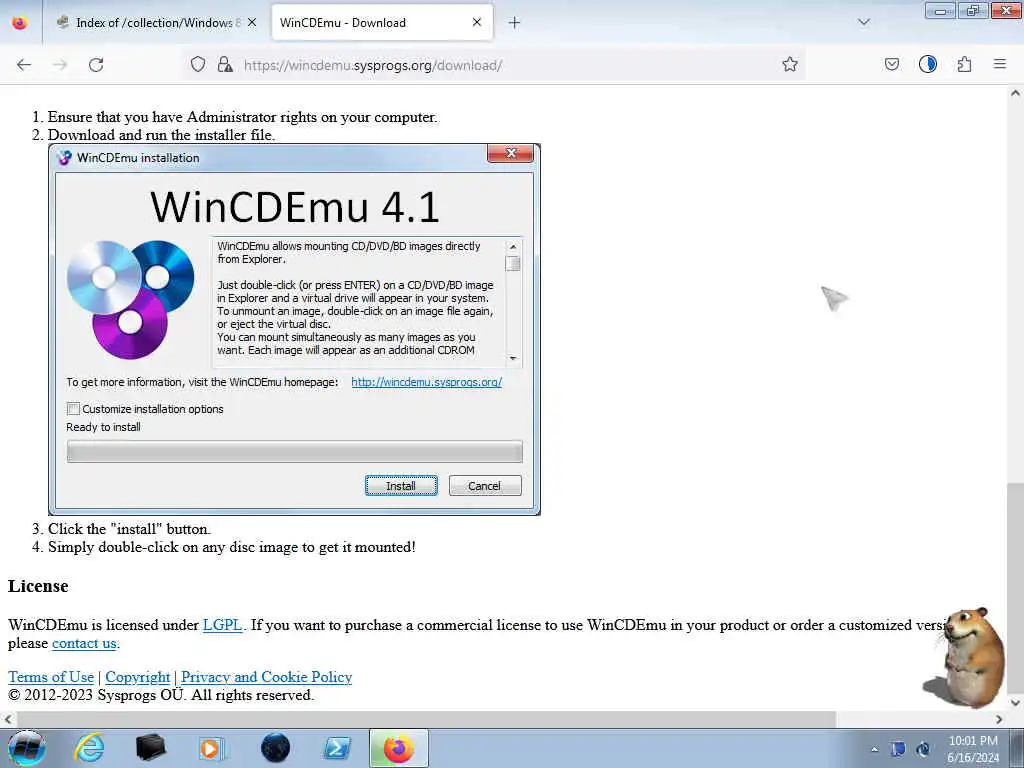The height and width of the screenshot is (768, 1024).
Task: Click the volume speaker tray icon
Action: pyautogui.click(x=923, y=749)
